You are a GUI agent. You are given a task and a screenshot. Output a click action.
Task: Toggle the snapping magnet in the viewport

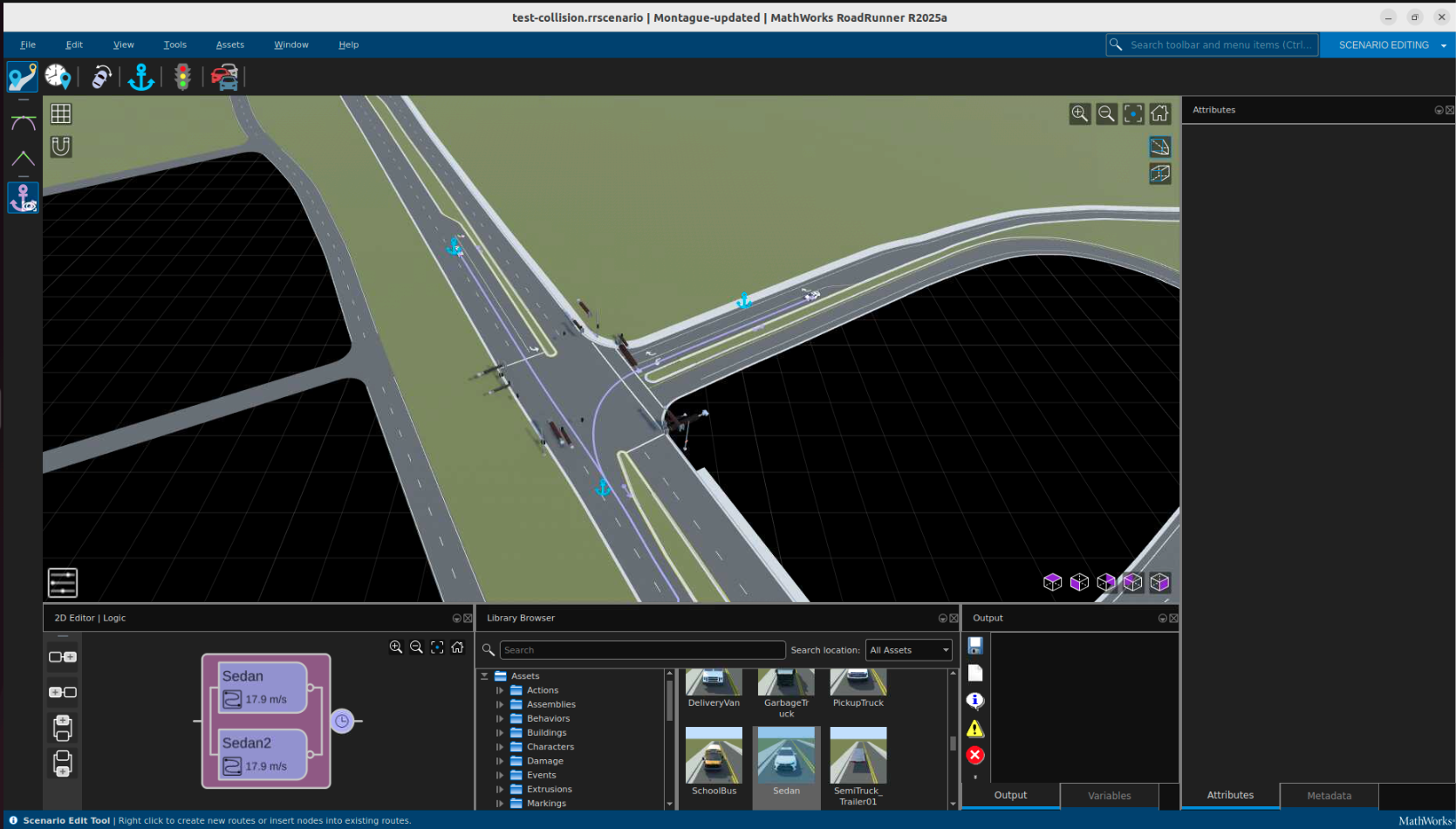(x=59, y=147)
